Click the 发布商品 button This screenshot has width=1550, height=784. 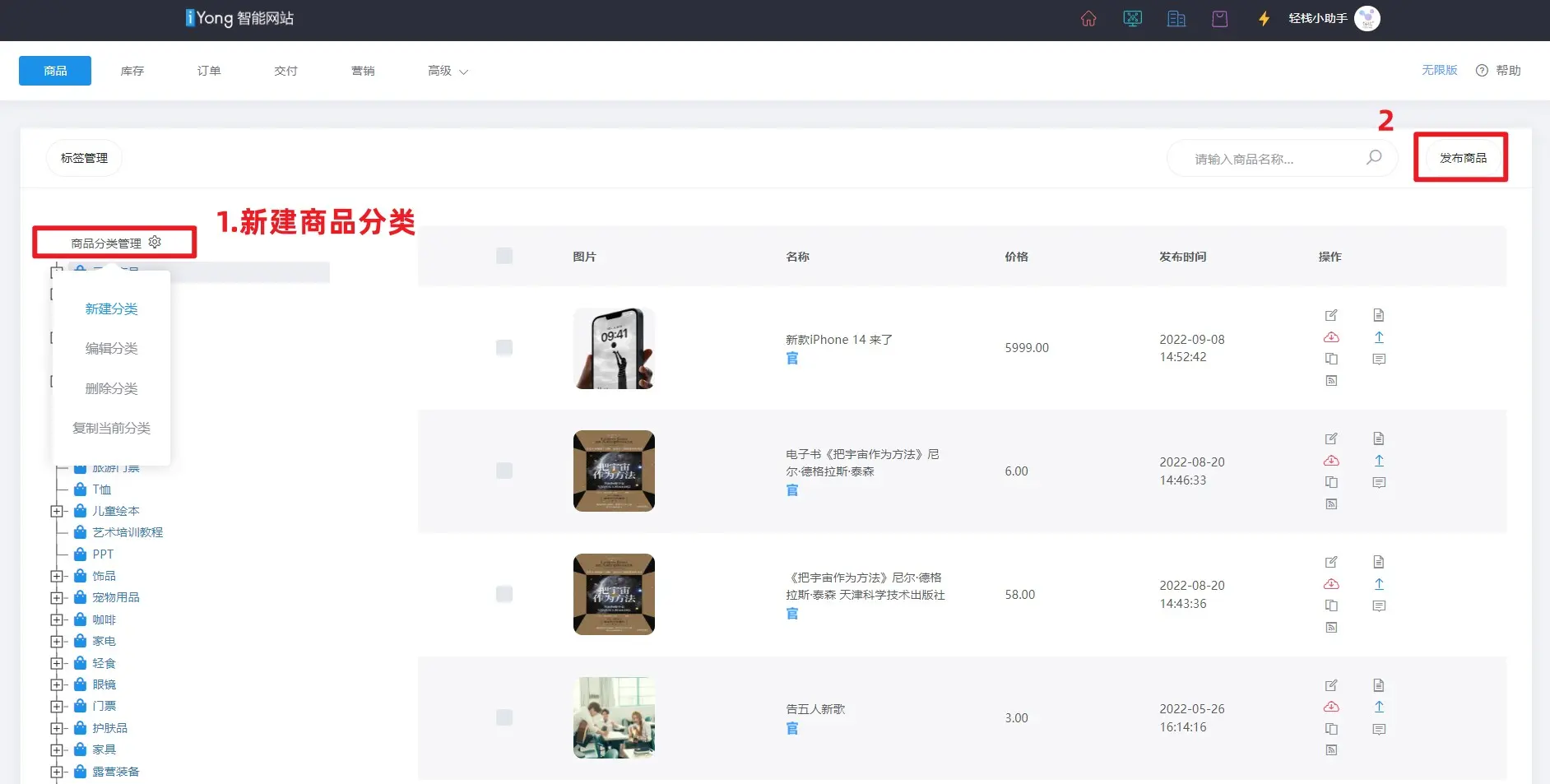coord(1462,158)
